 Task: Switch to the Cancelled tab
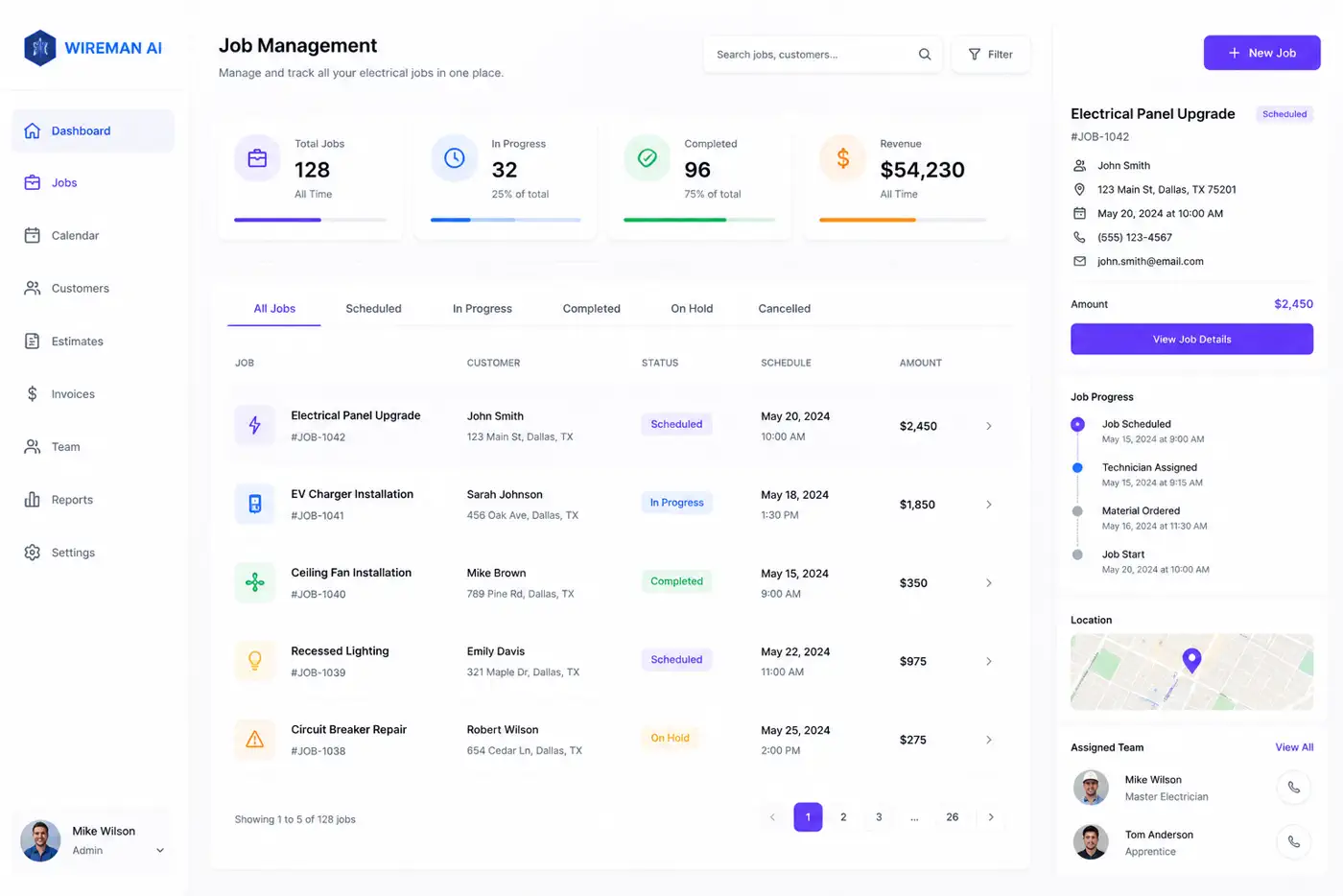pyautogui.click(x=784, y=309)
